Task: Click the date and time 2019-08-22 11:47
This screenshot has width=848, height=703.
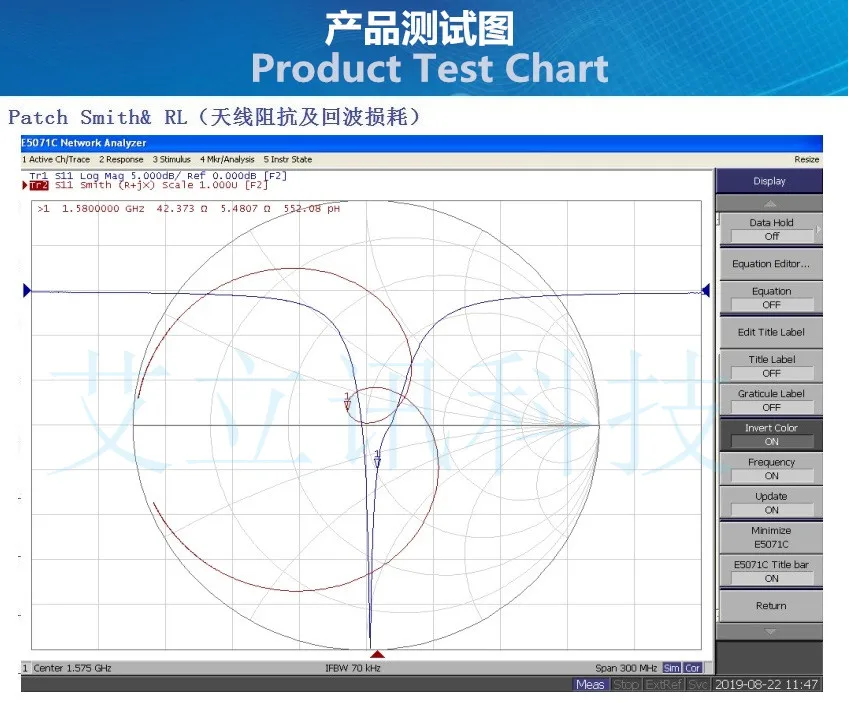Action: [x=766, y=685]
